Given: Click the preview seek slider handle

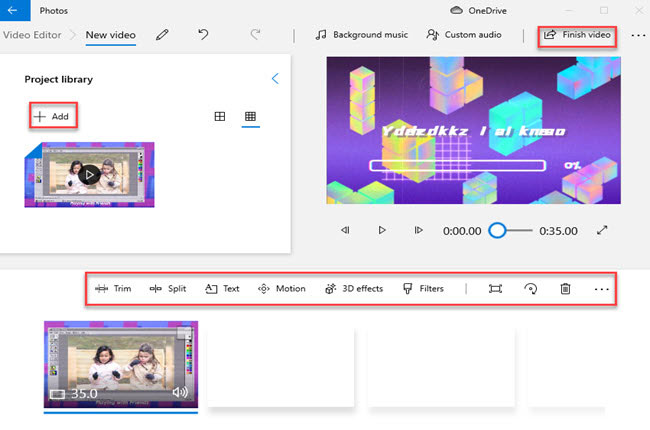Looking at the screenshot, I should [x=497, y=231].
